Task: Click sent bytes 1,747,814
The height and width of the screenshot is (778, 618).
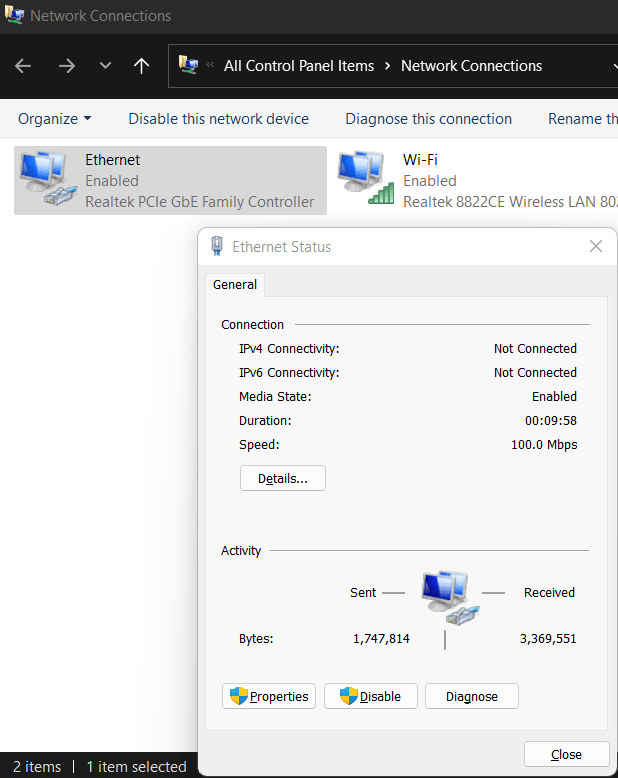Action: pyautogui.click(x=381, y=639)
